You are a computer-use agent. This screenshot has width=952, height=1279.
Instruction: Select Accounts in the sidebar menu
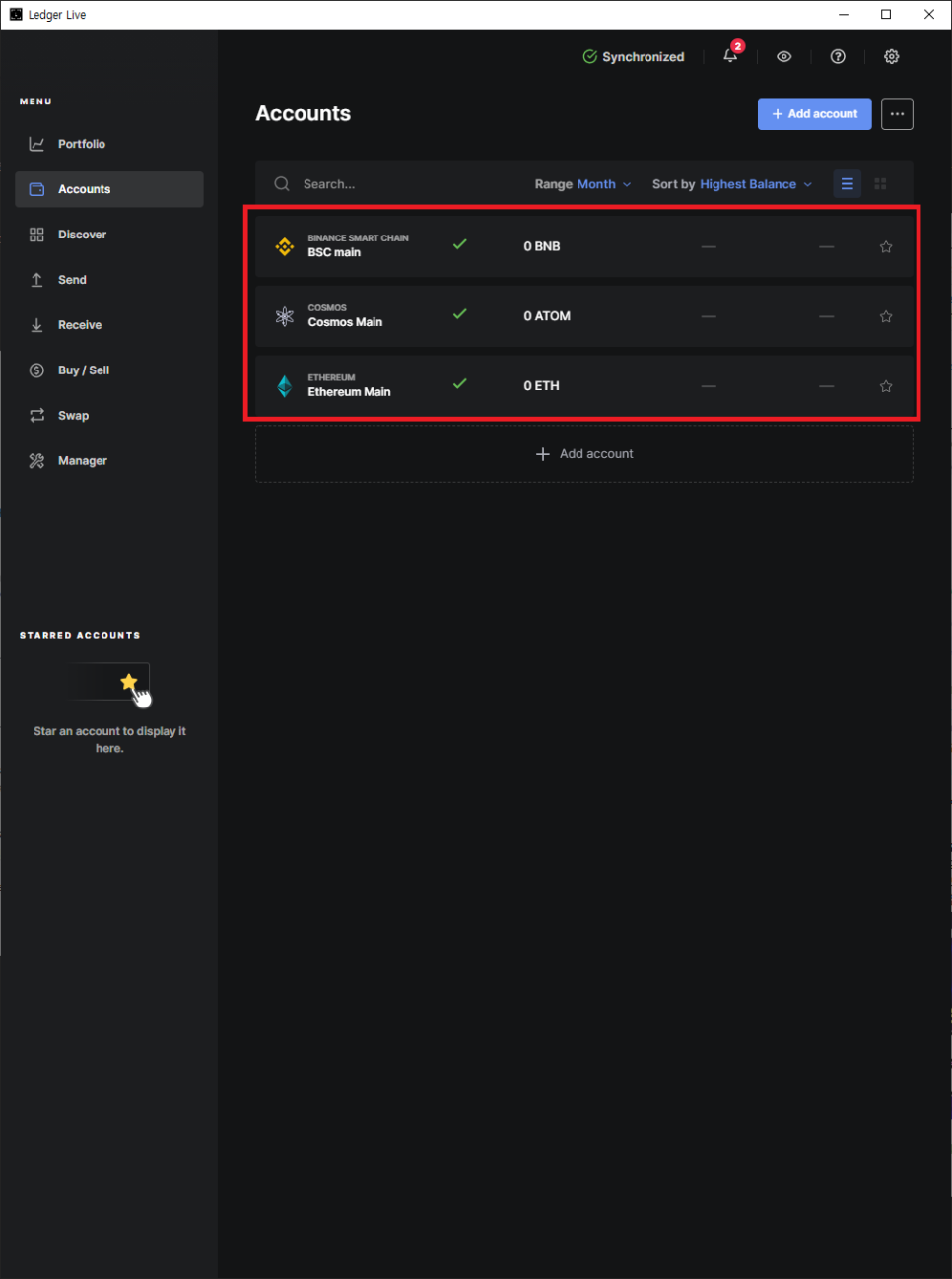pyautogui.click(x=109, y=189)
